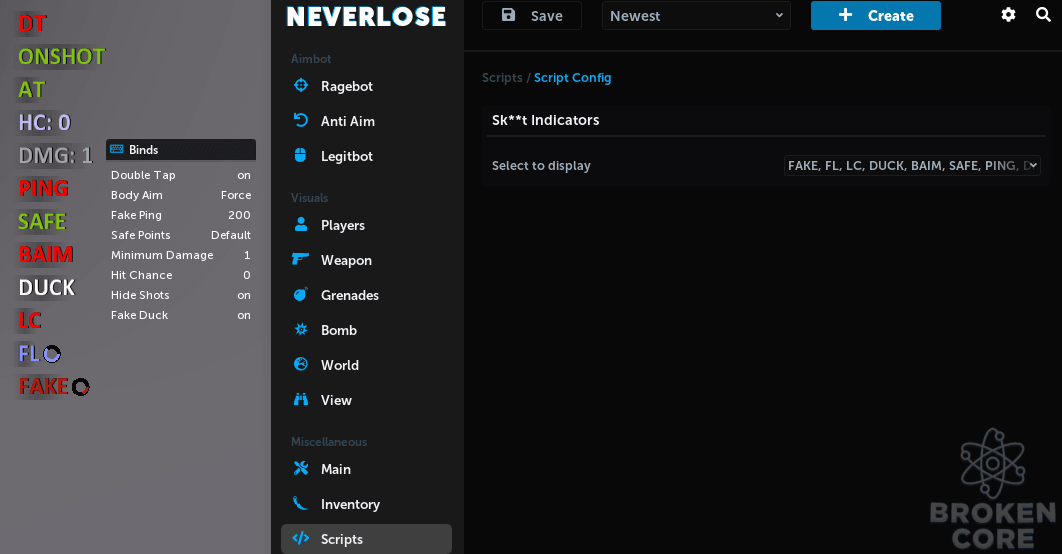This screenshot has width=1062, height=554.
Task: Click the Safe Points bind row
Action: [181, 235]
